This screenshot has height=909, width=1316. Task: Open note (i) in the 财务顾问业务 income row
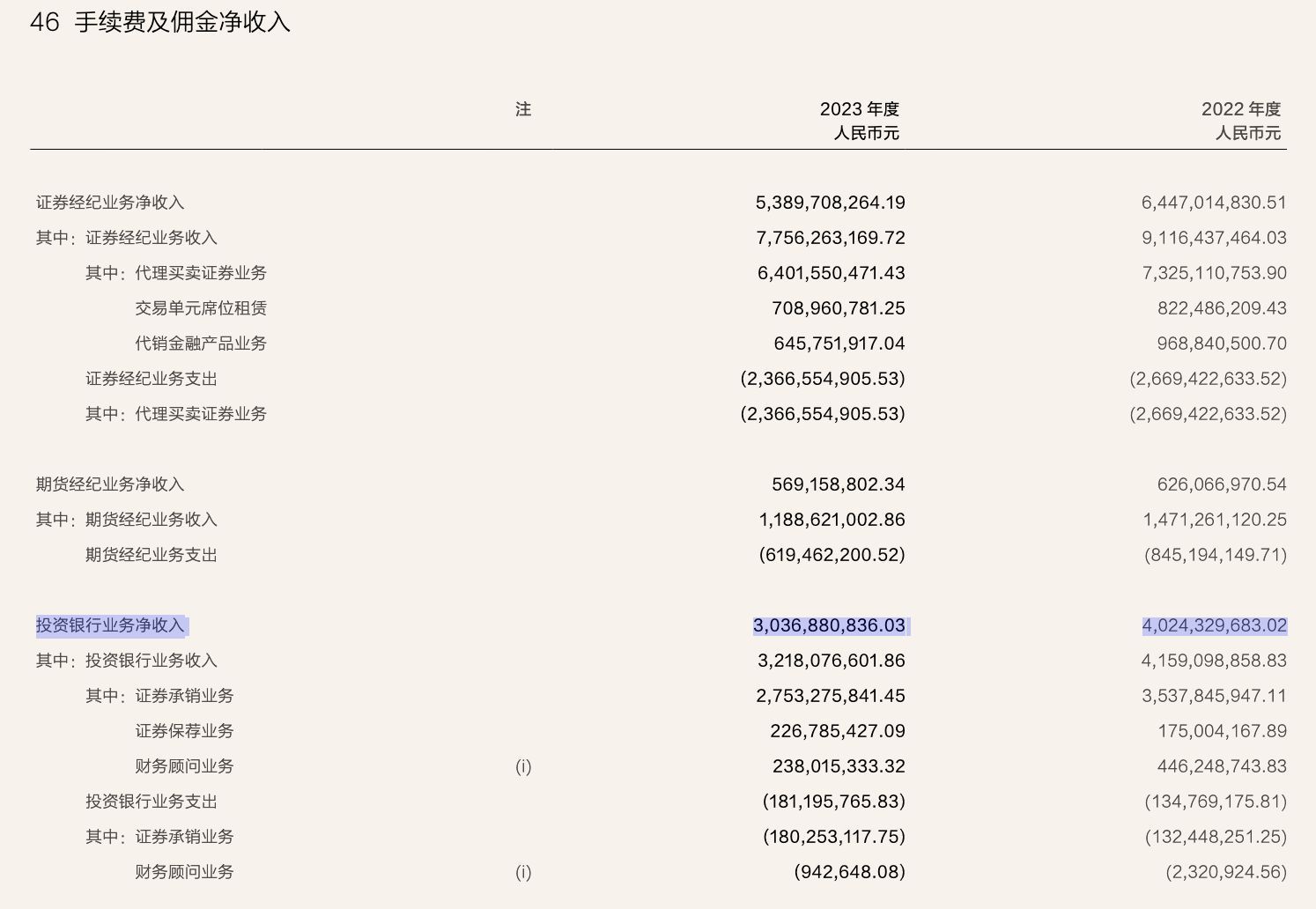pyautogui.click(x=523, y=766)
